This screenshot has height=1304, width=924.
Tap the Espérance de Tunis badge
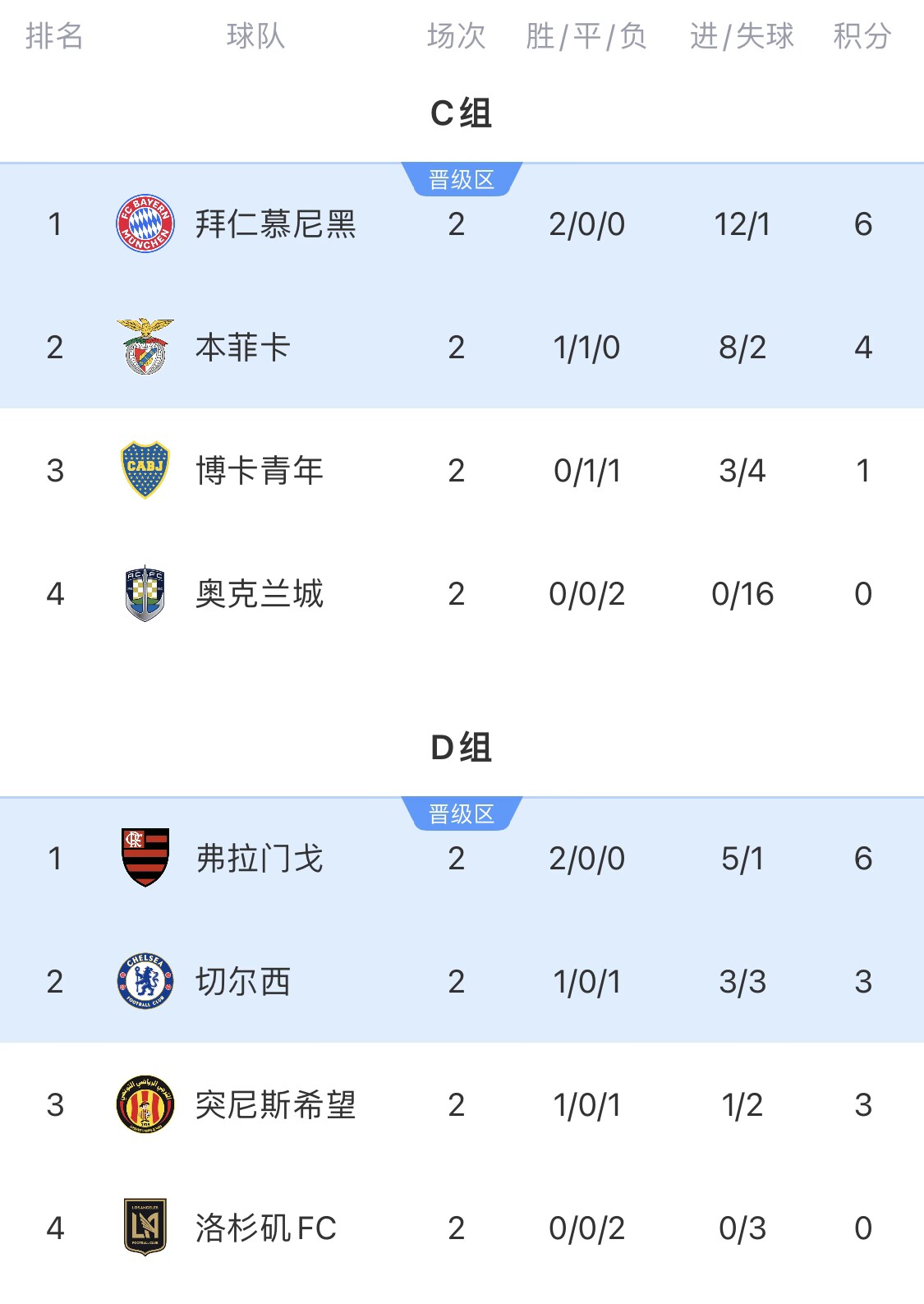pos(145,1104)
